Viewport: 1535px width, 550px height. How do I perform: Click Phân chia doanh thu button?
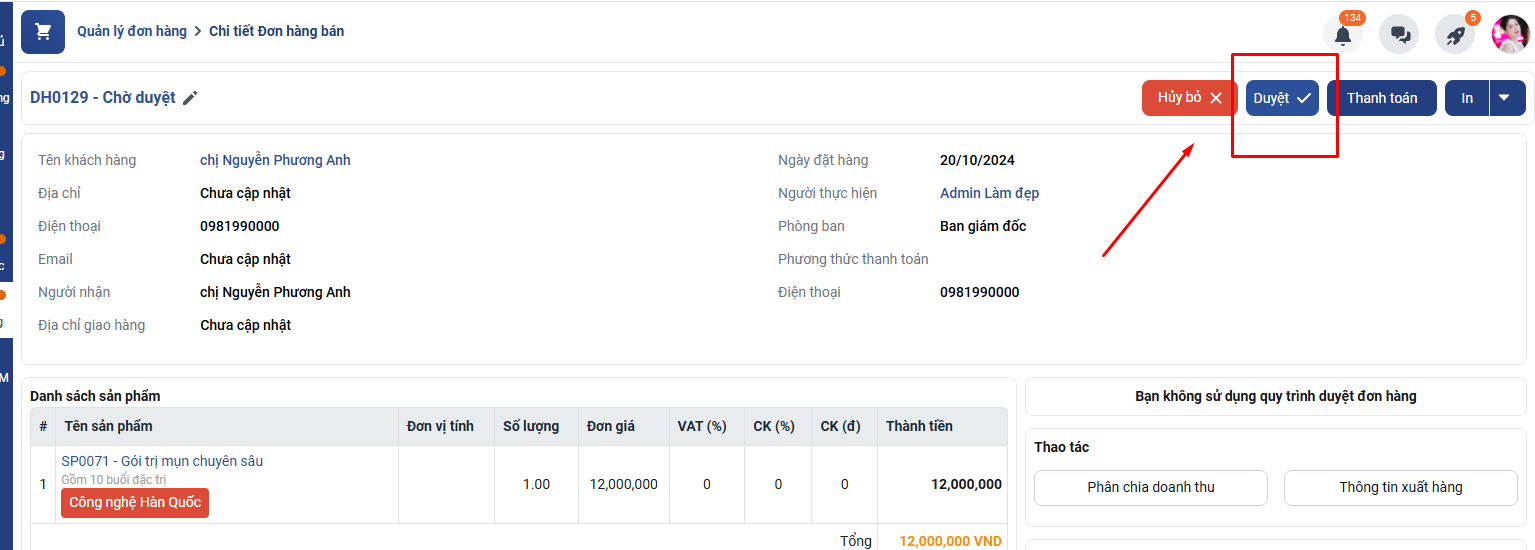pyautogui.click(x=1150, y=487)
